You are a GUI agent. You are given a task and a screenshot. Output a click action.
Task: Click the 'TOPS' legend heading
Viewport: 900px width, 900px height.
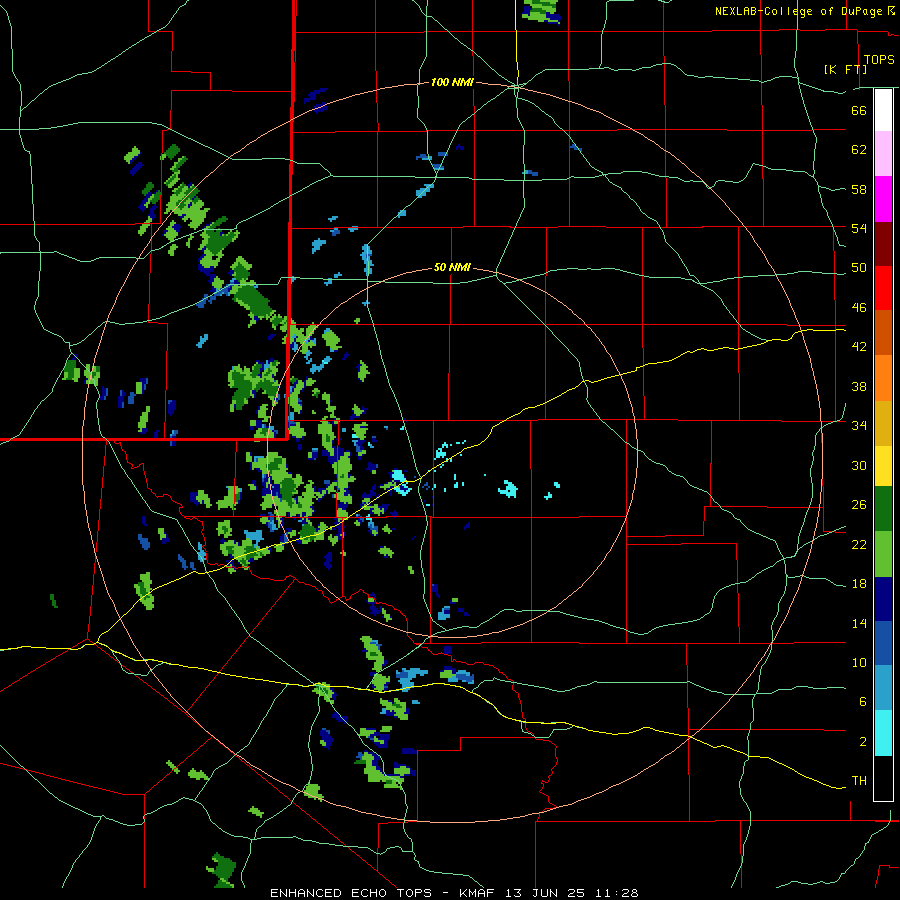coord(879,60)
